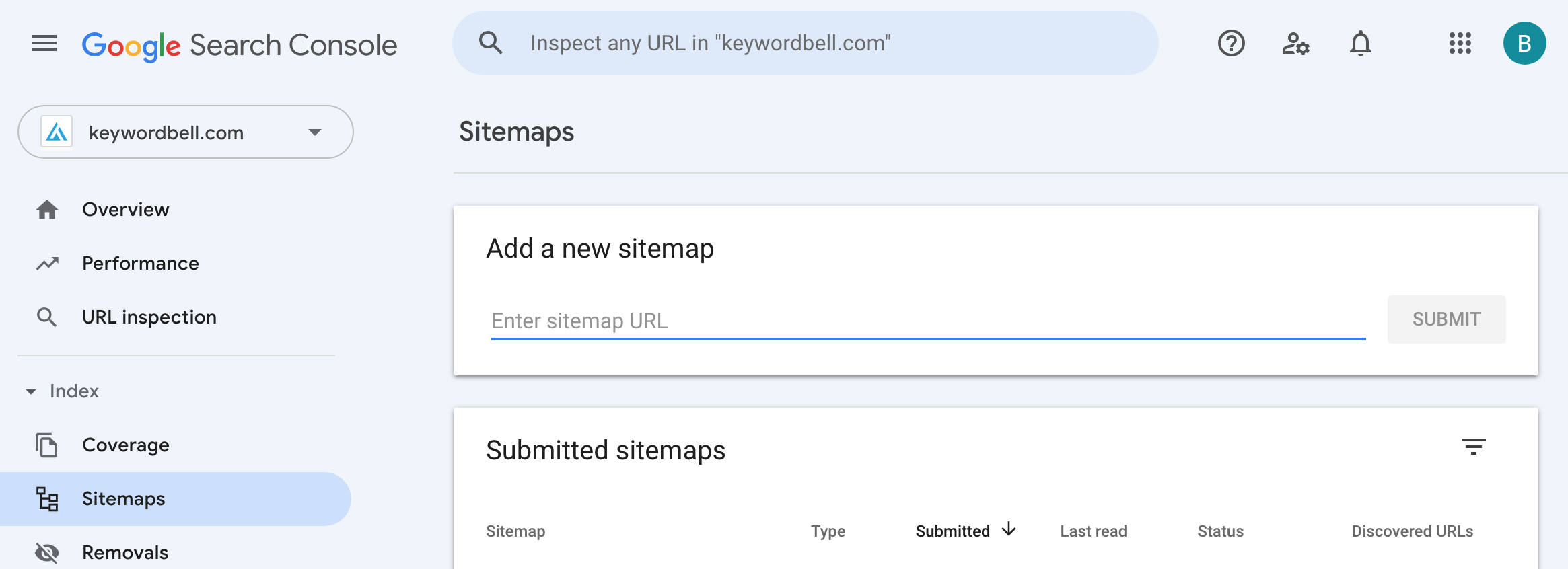1568x569 pixels.
Task: Collapse the Index section in the sidebar
Action: pos(31,391)
